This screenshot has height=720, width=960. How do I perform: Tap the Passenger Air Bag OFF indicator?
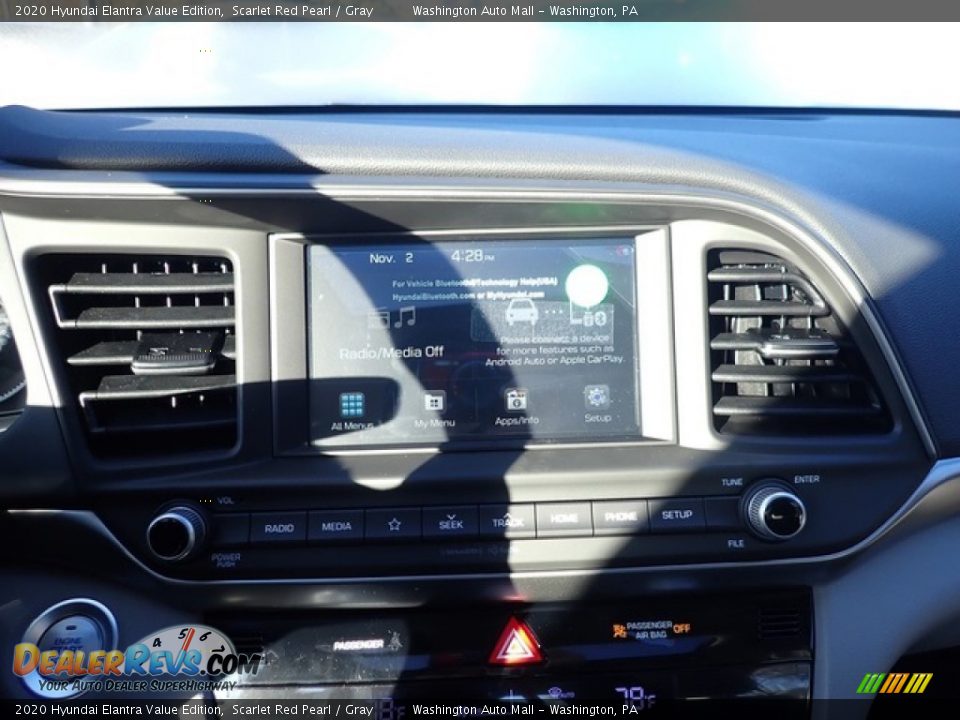651,630
